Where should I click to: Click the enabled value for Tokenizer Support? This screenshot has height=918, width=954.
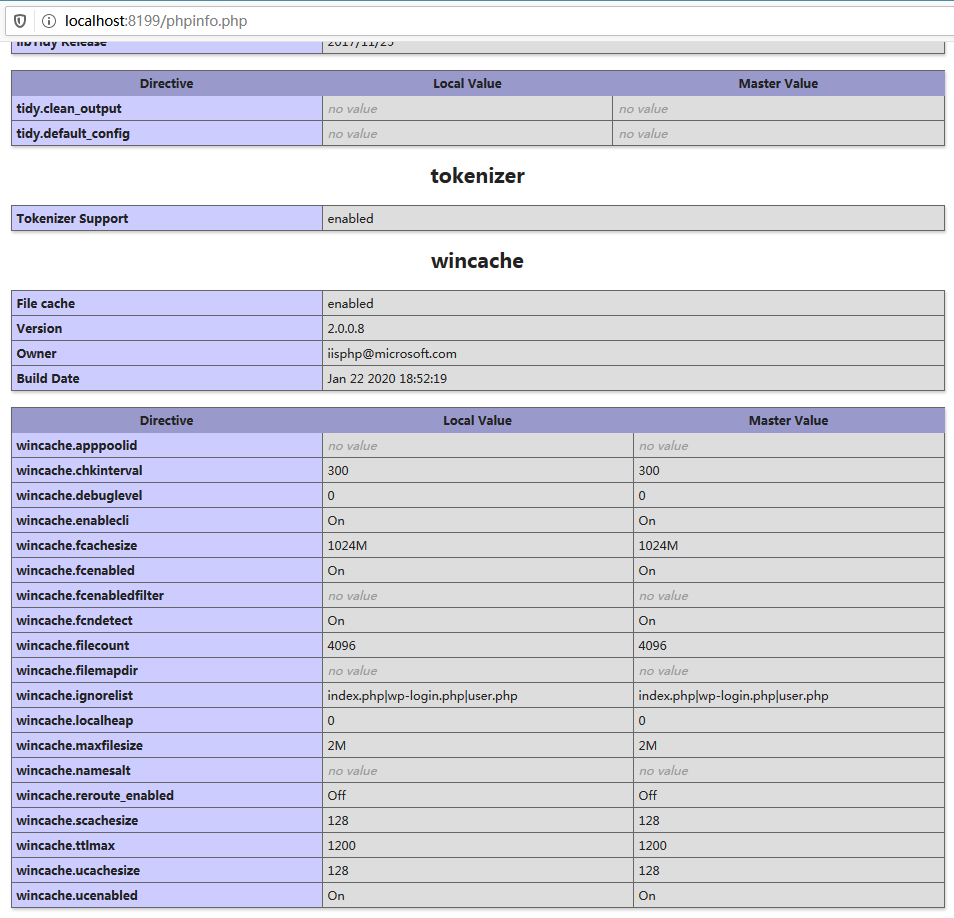(350, 218)
